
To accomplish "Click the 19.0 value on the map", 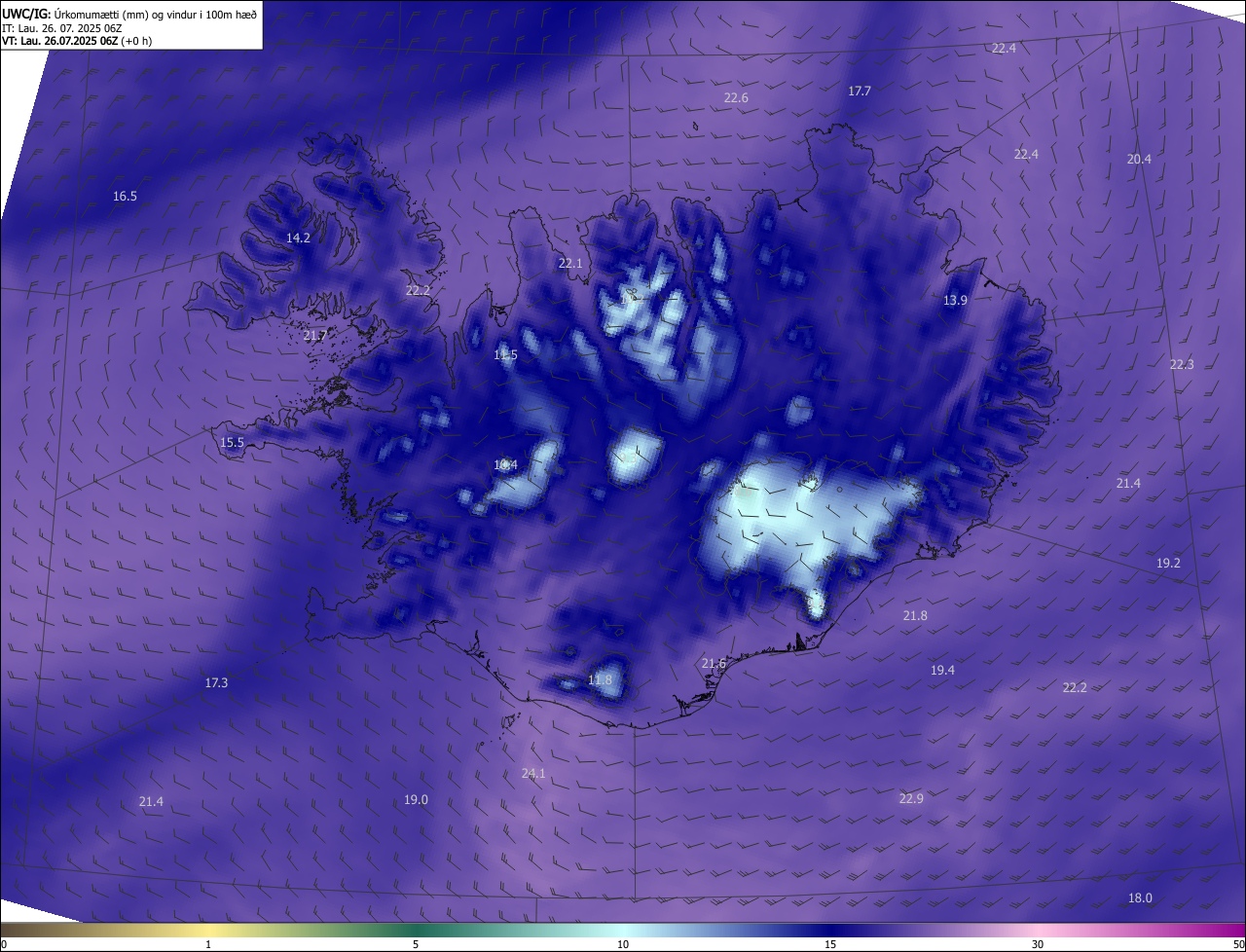I will (x=416, y=800).
